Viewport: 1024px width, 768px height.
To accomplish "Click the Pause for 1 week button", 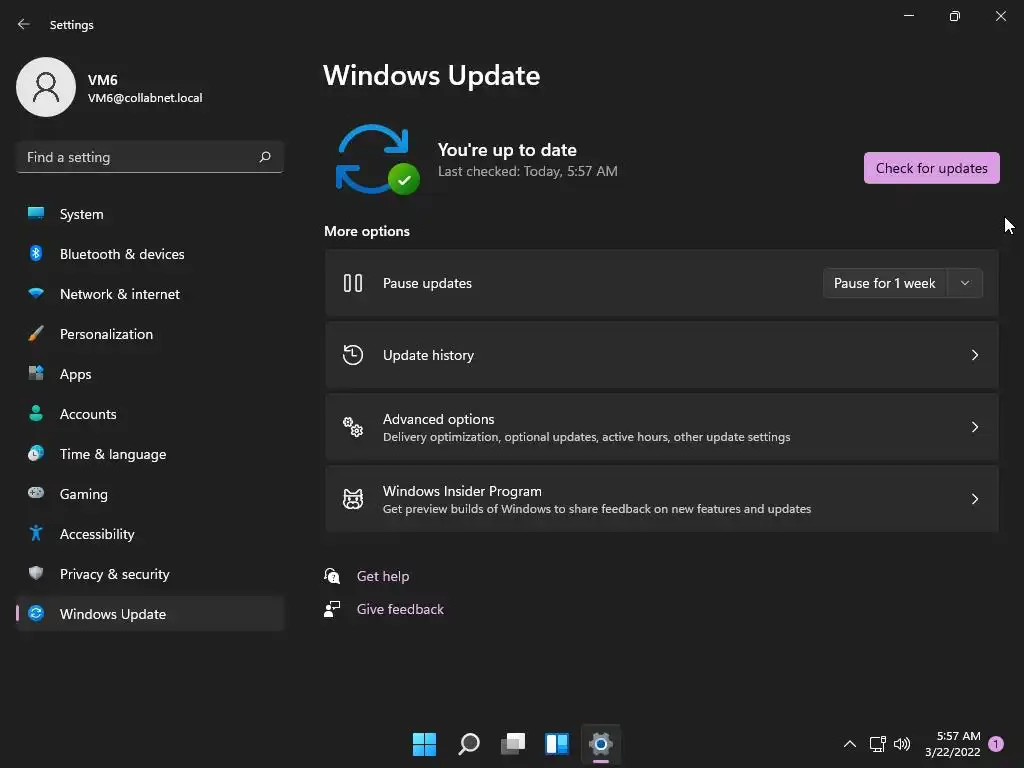I will point(884,283).
